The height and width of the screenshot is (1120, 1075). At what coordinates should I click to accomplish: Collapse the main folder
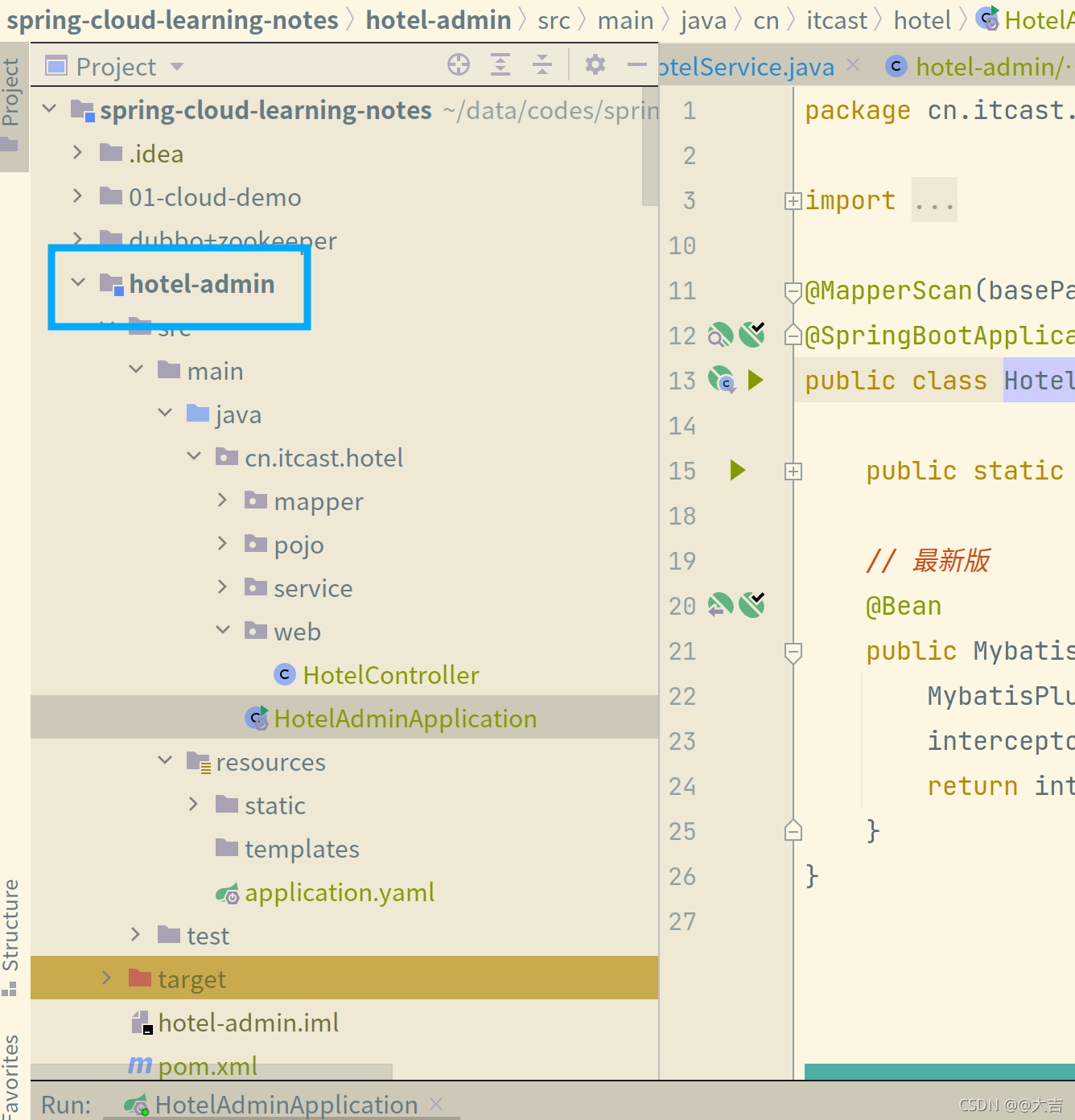point(136,369)
